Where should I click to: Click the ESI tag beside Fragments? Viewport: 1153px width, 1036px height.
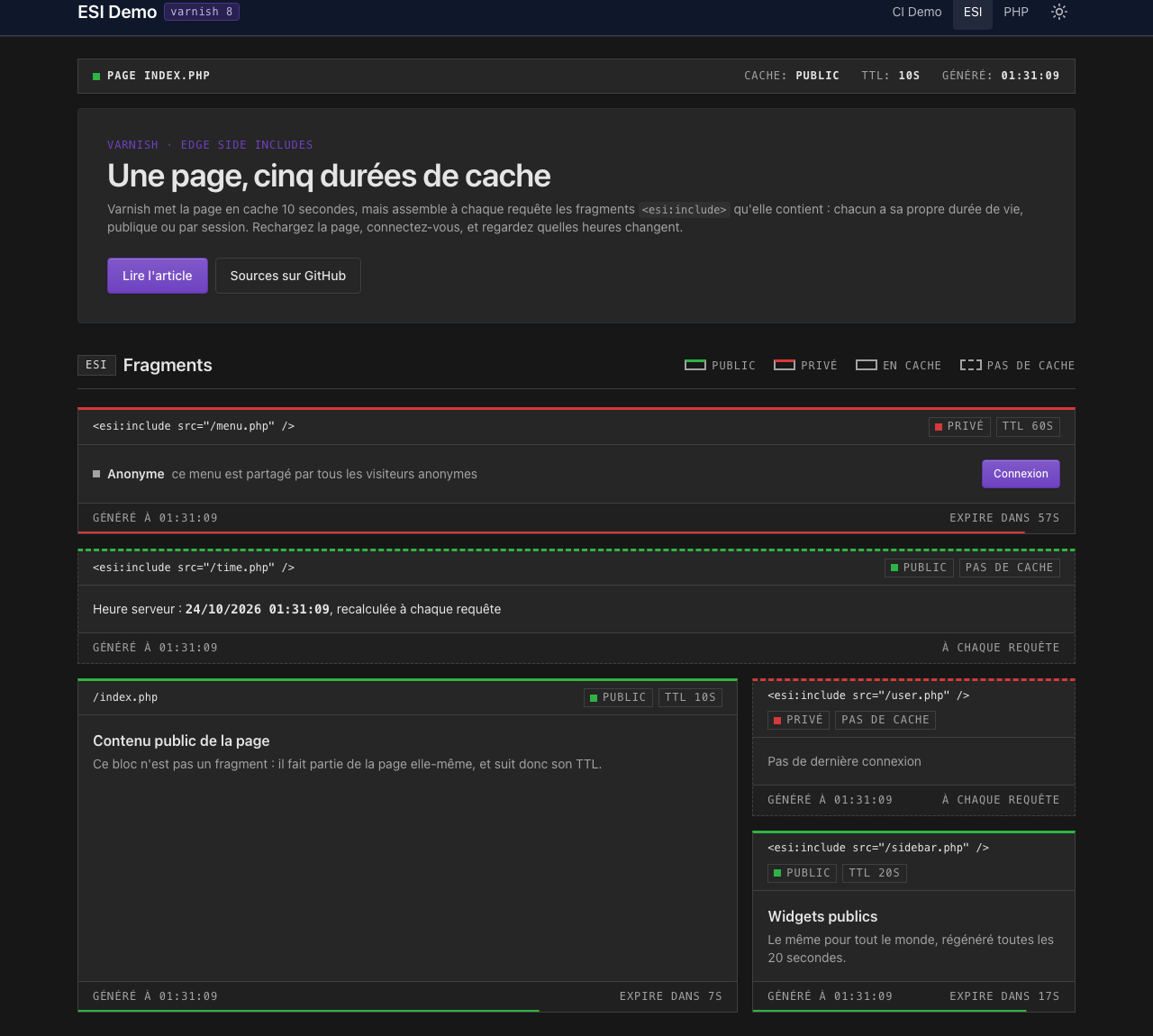click(x=96, y=365)
